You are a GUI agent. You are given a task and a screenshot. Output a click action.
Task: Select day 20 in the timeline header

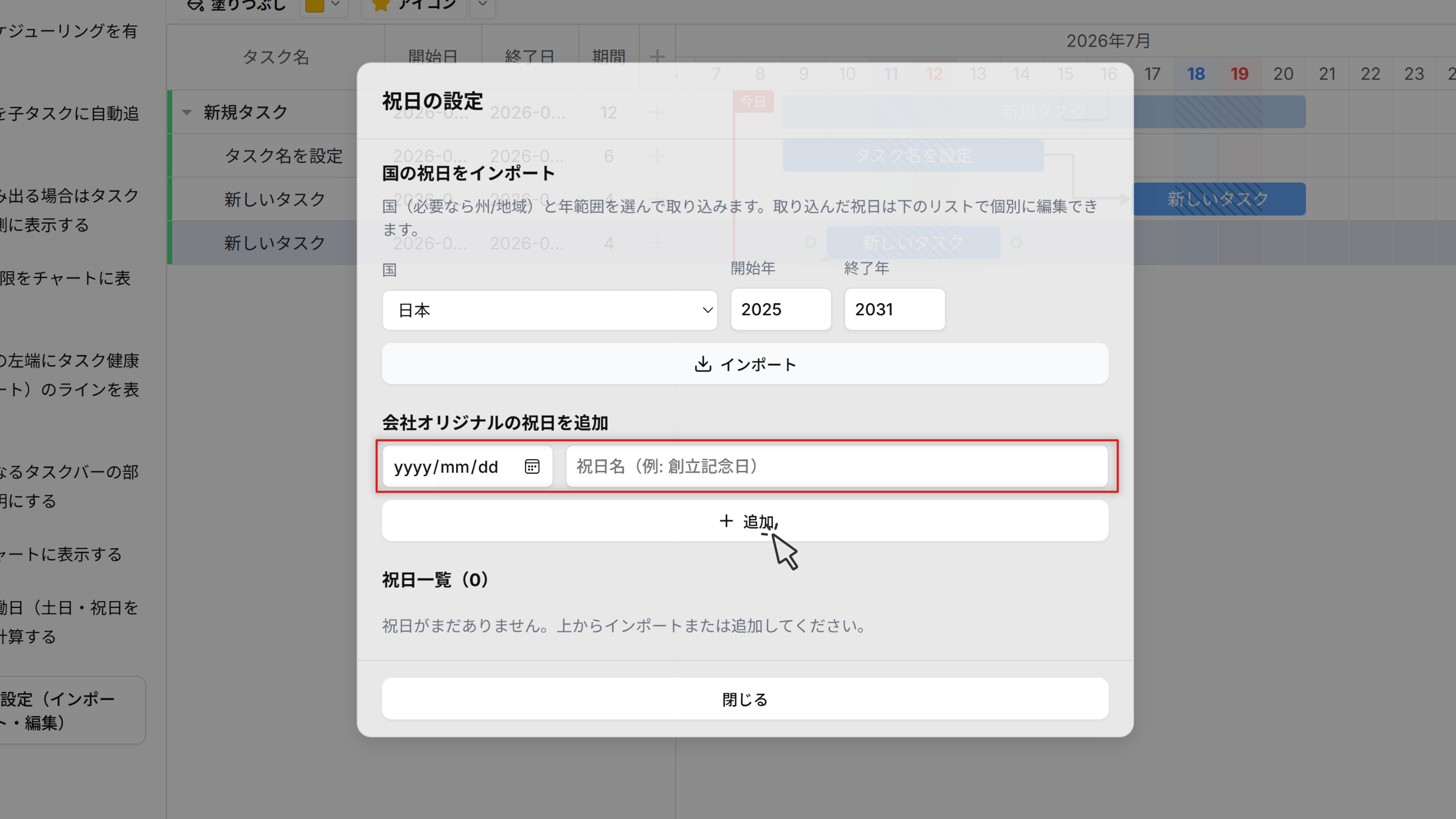coord(1283,74)
